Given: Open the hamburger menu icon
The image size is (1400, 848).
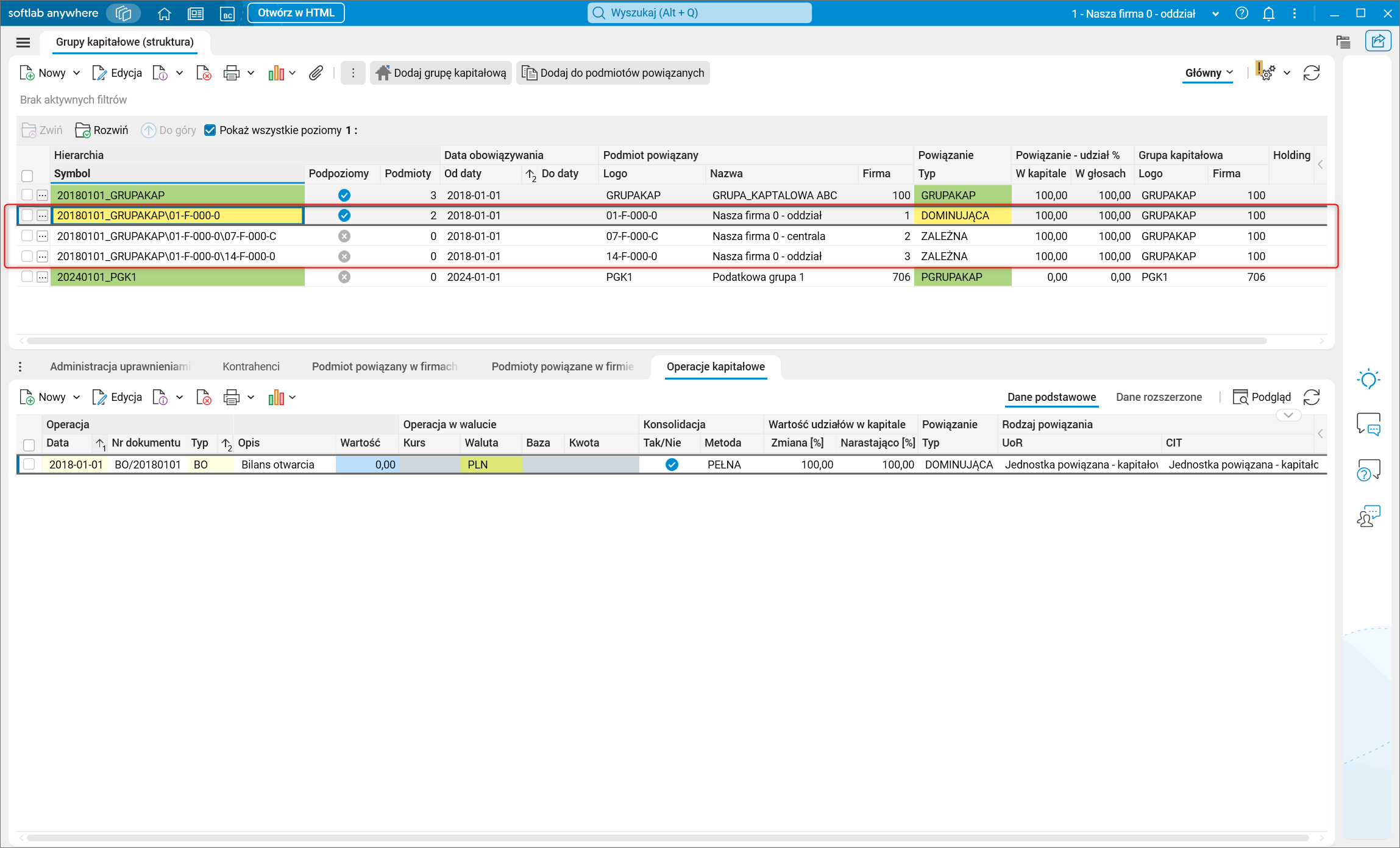Looking at the screenshot, I should [23, 42].
